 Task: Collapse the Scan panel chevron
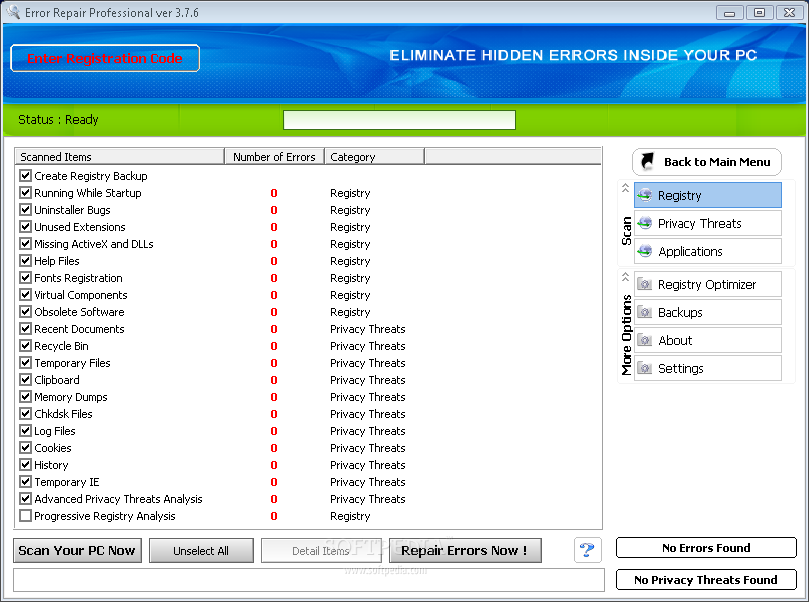point(625,188)
